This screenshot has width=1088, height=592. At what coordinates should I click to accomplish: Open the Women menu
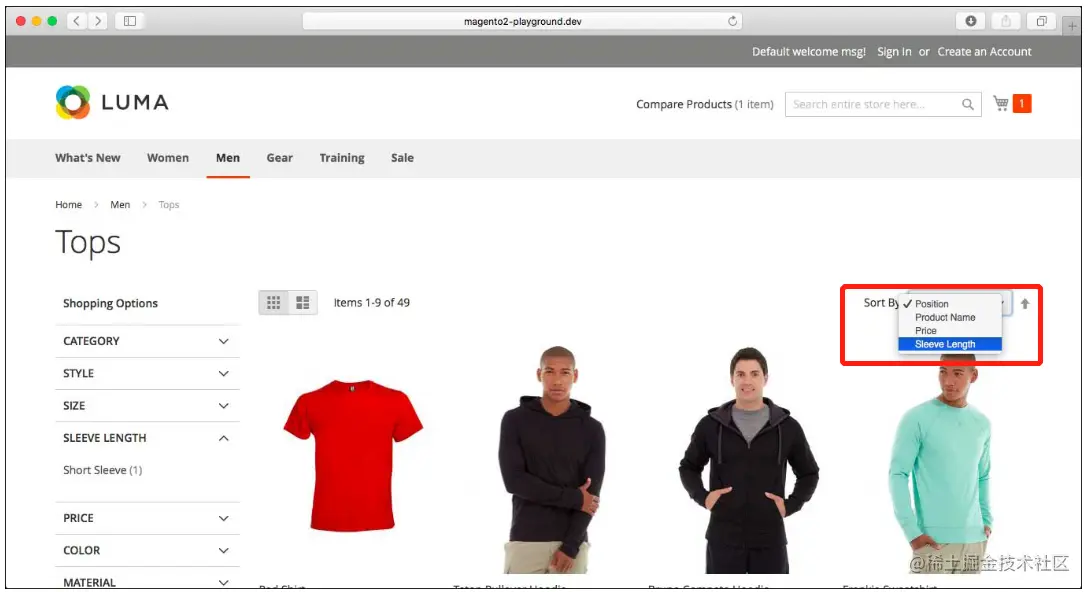click(x=168, y=158)
